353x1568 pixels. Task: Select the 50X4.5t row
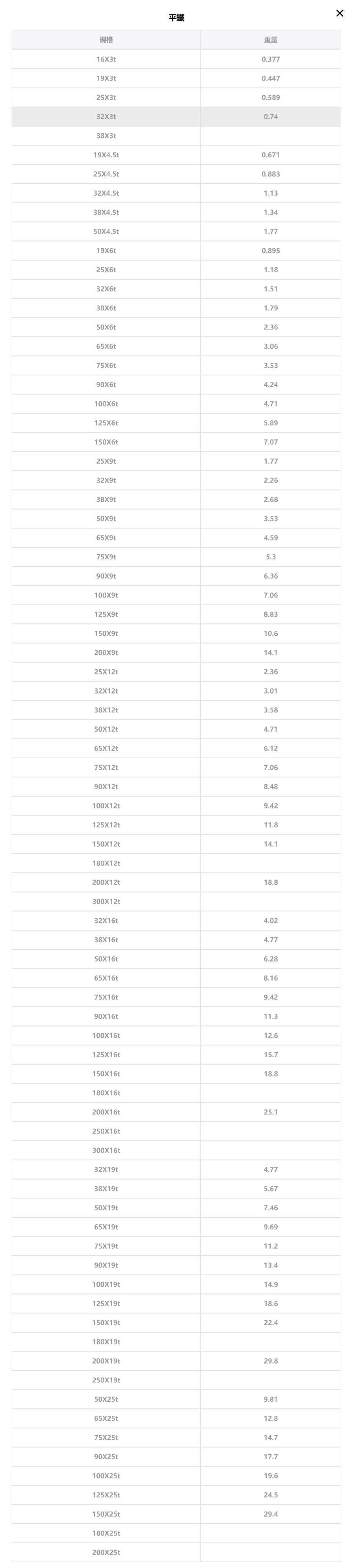pos(176,231)
